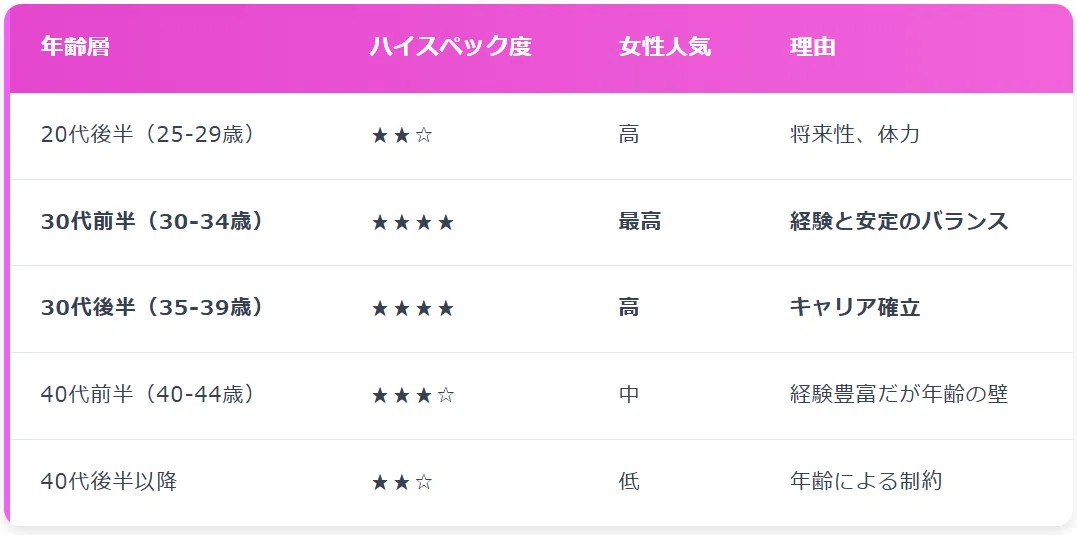The height and width of the screenshot is (535, 1077).
Task: Select the 40代後半以降 row label
Action: pyautogui.click(x=109, y=481)
